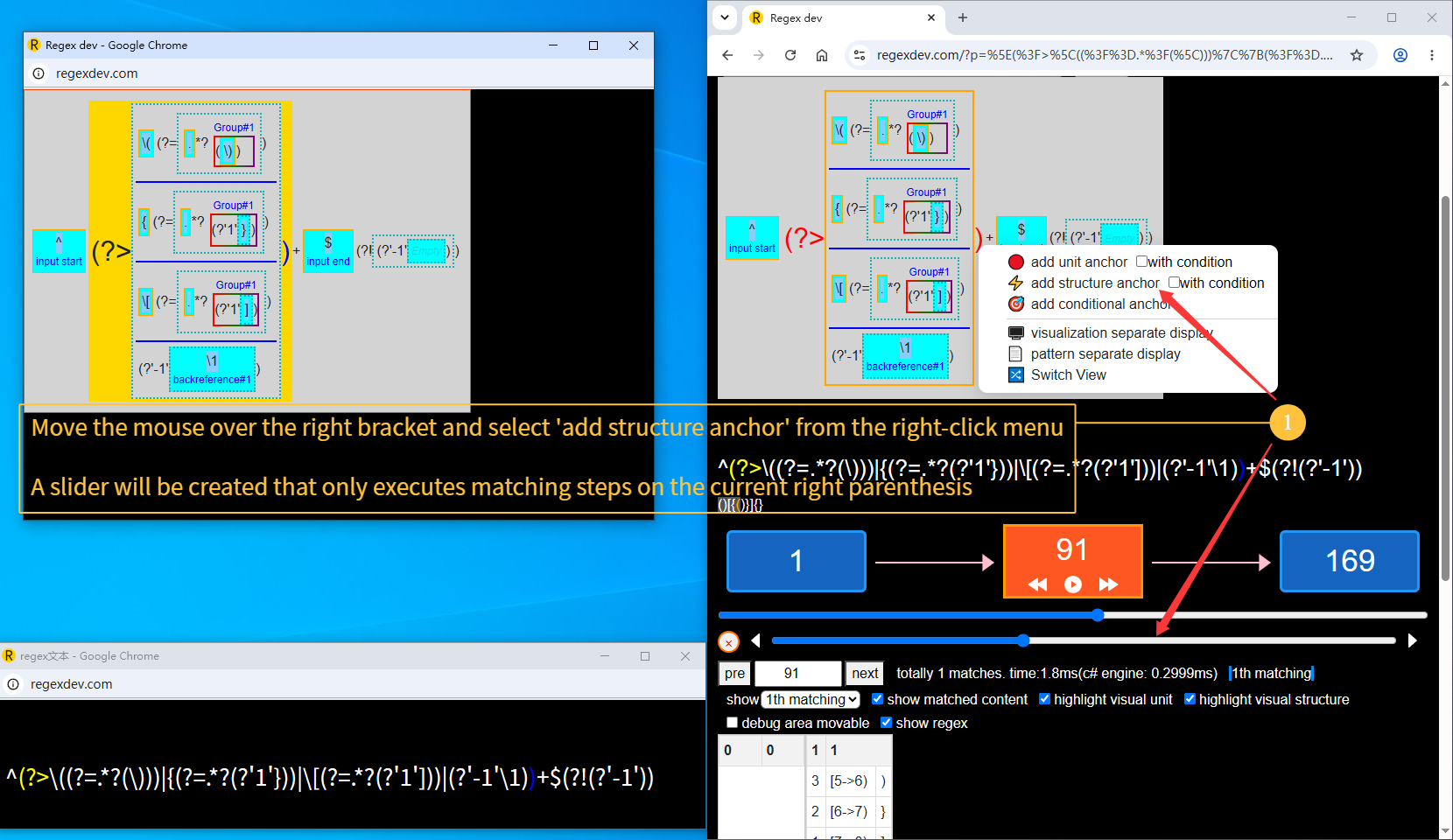Click the 1th matching result link
This screenshot has height=840, width=1453.
pyautogui.click(x=1271, y=673)
